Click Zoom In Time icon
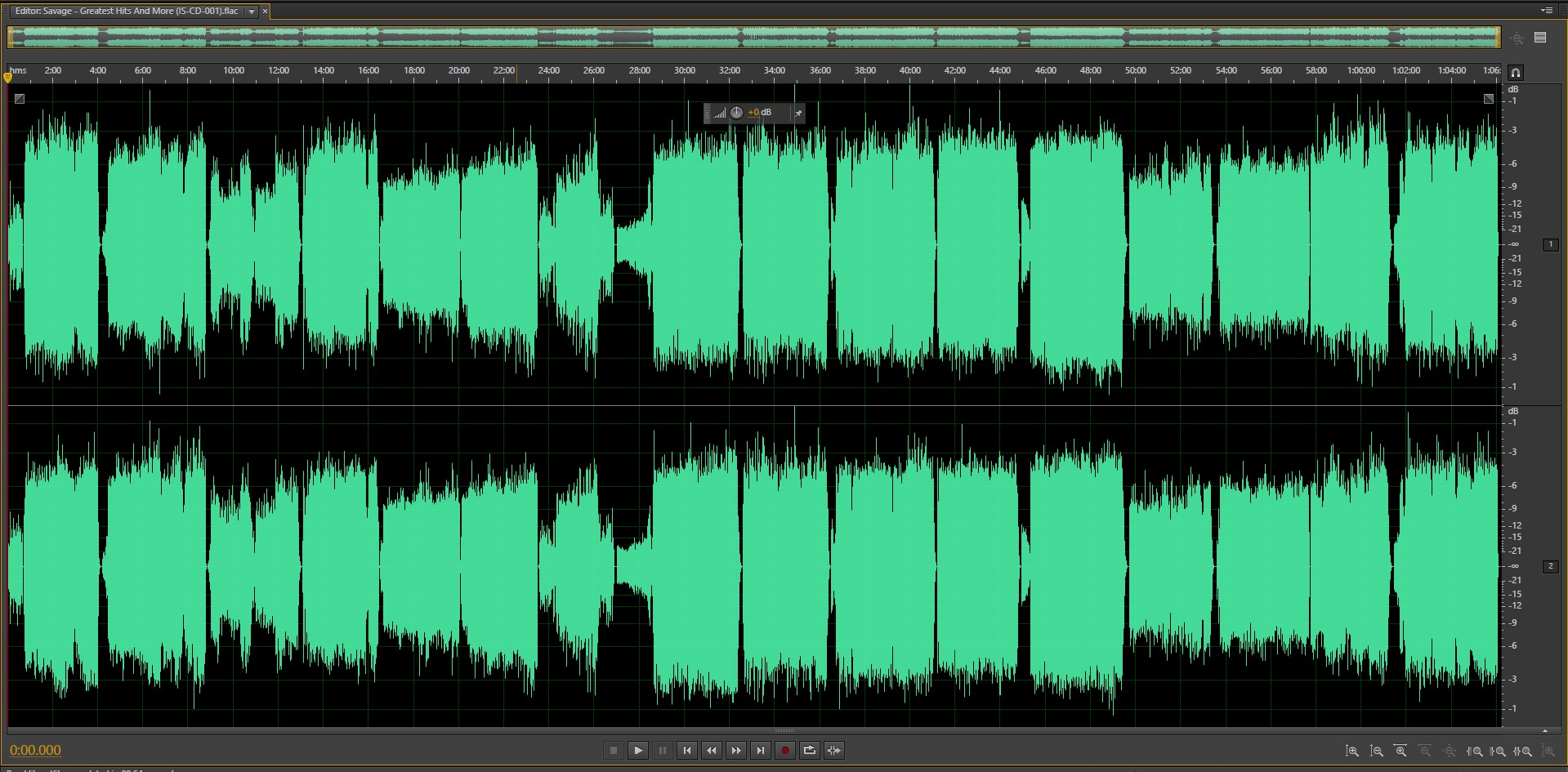1568x772 pixels. [x=1400, y=751]
